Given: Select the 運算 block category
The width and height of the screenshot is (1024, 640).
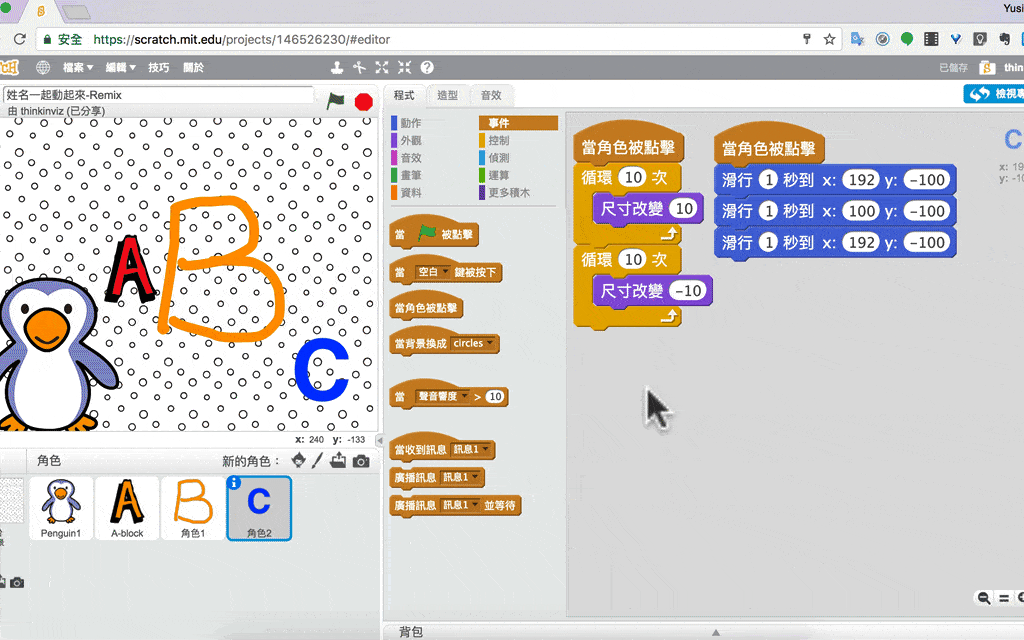Looking at the screenshot, I should [499, 175].
